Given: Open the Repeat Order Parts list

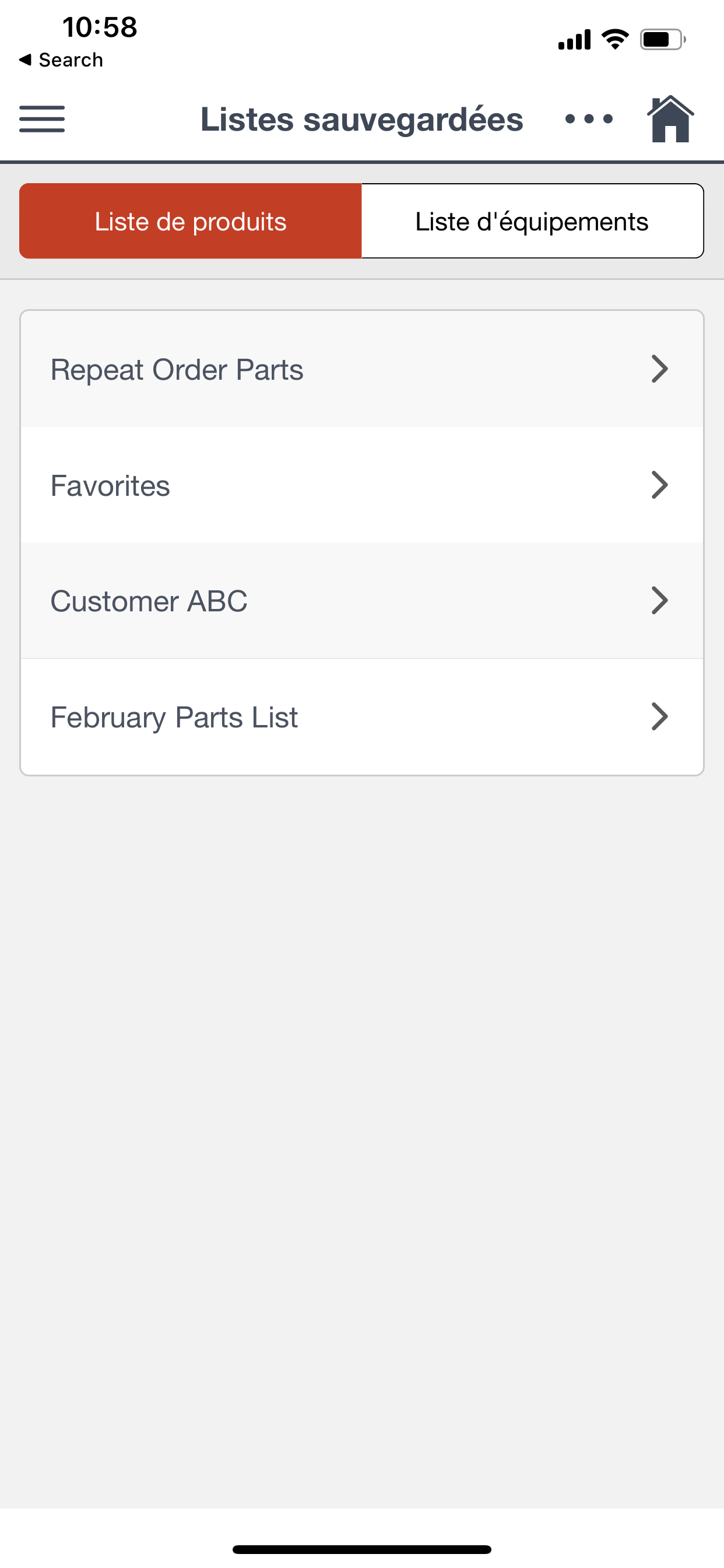Looking at the screenshot, I should [x=362, y=369].
